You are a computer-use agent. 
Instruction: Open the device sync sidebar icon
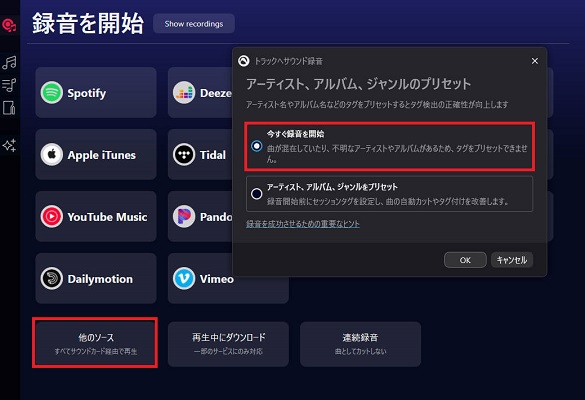pos(9,108)
